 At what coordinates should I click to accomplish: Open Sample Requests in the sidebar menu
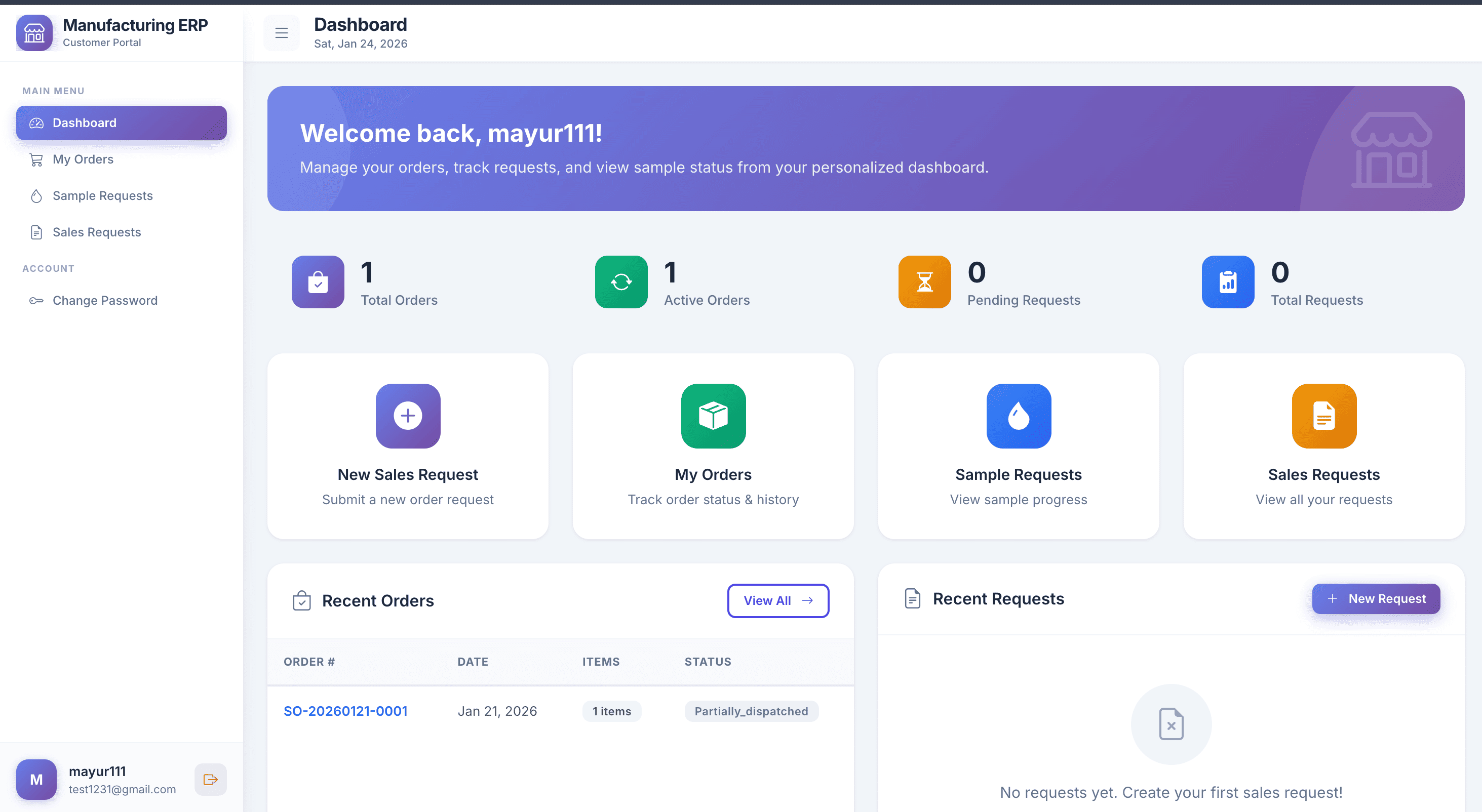click(x=102, y=195)
